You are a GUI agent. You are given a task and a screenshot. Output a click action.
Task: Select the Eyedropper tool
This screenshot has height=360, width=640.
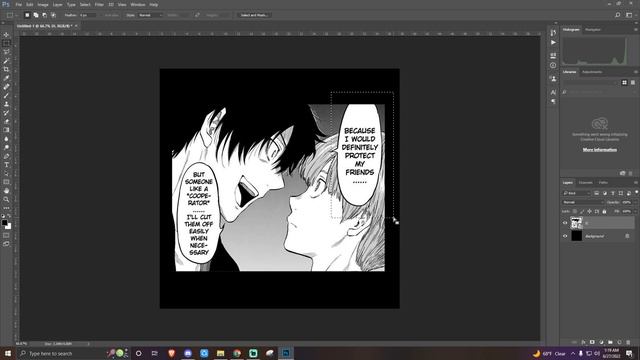(6, 78)
